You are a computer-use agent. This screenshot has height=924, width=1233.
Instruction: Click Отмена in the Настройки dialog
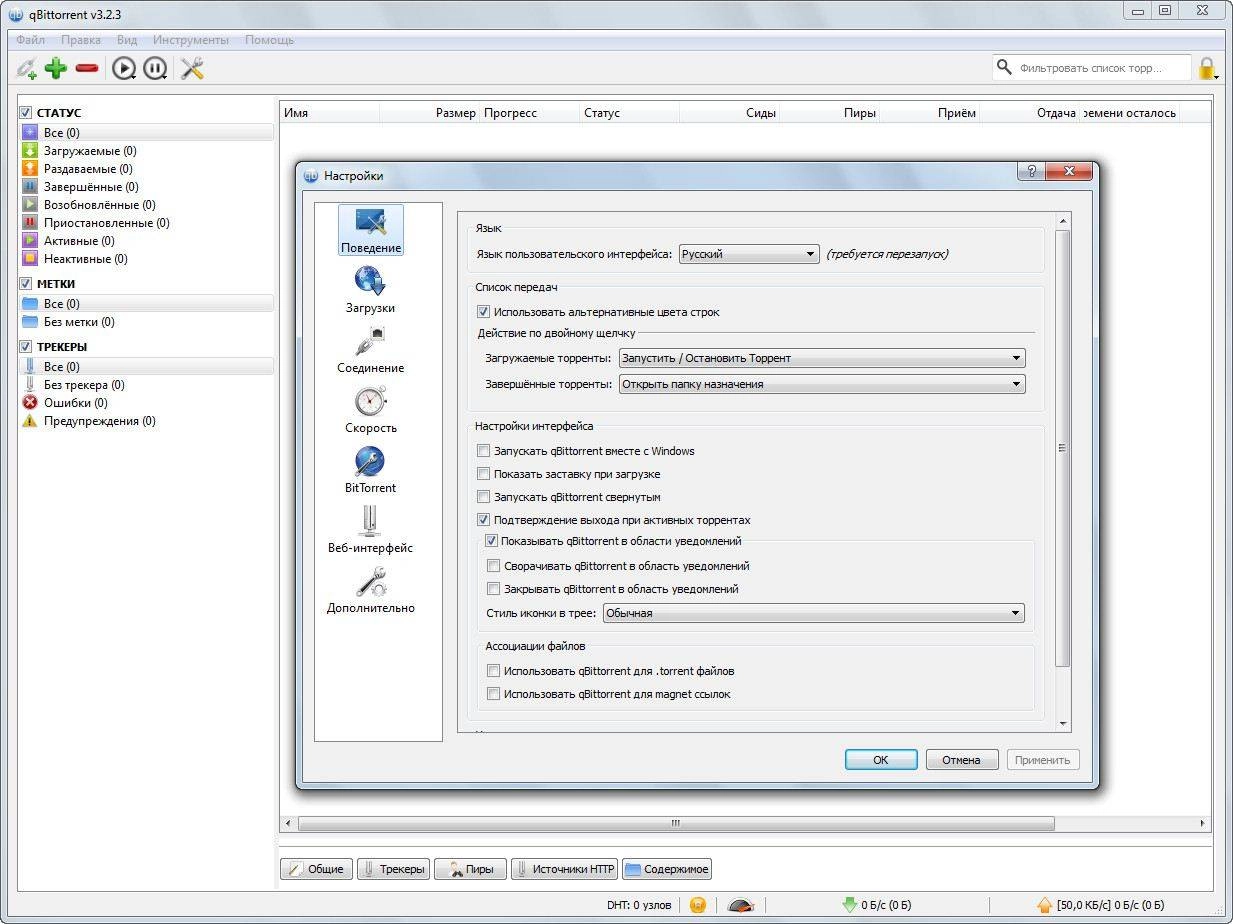(962, 760)
